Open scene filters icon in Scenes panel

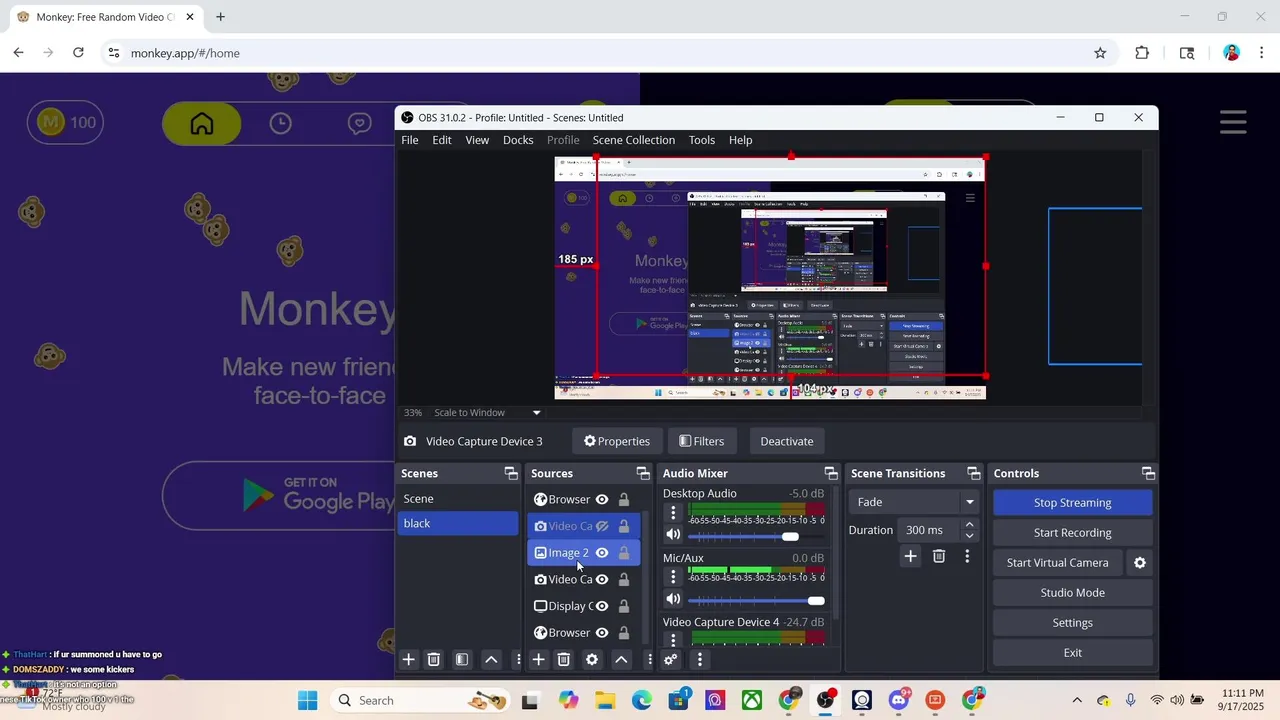[462, 659]
